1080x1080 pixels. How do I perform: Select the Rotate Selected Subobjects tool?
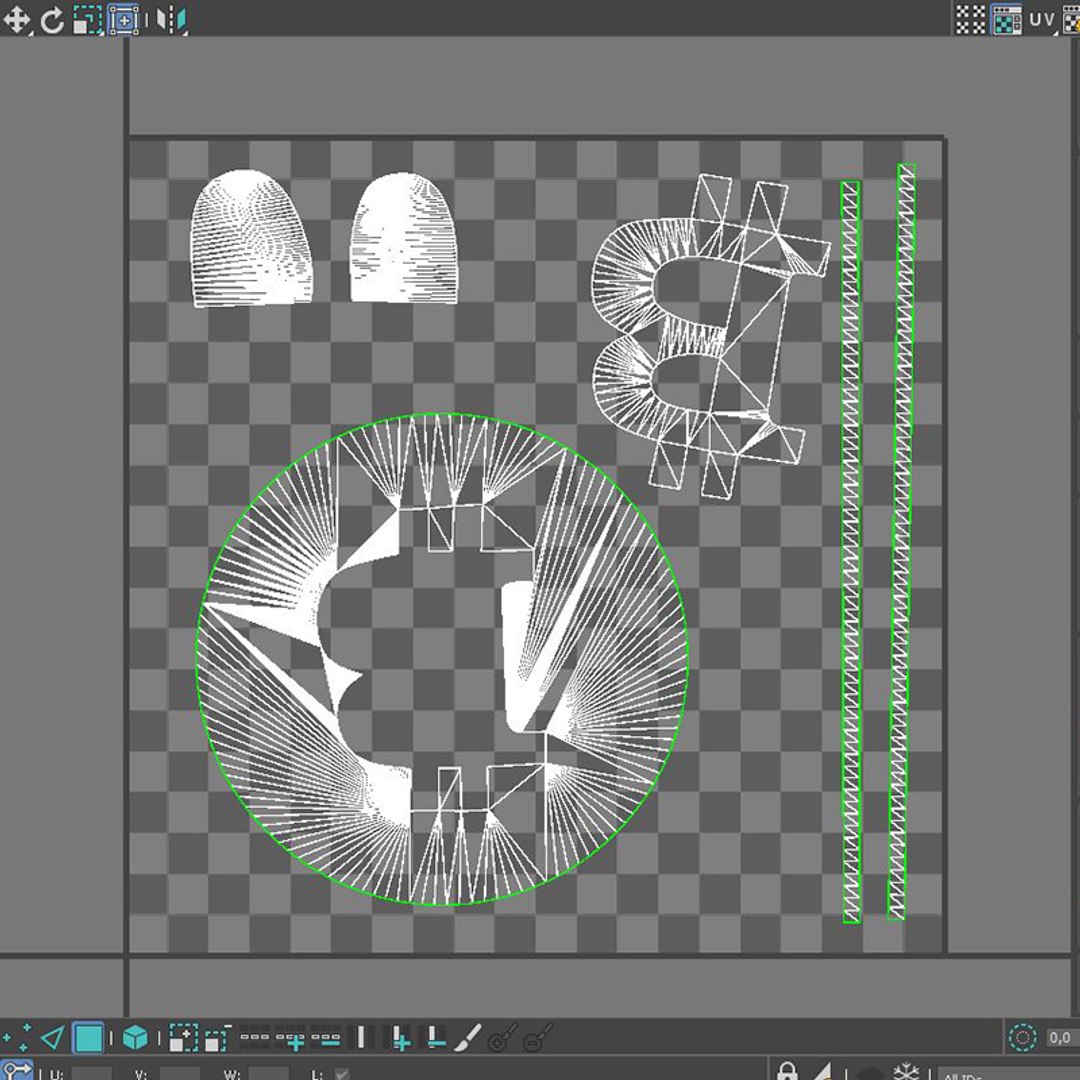point(52,20)
